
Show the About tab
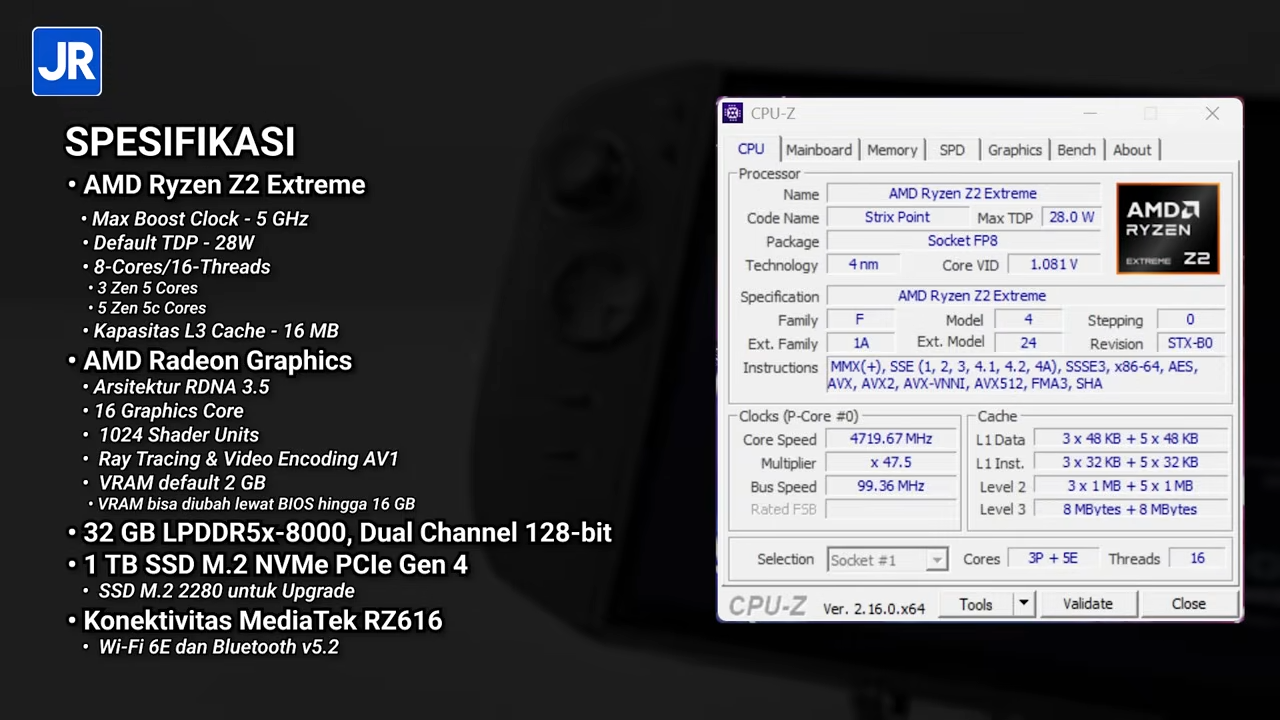coord(1132,150)
